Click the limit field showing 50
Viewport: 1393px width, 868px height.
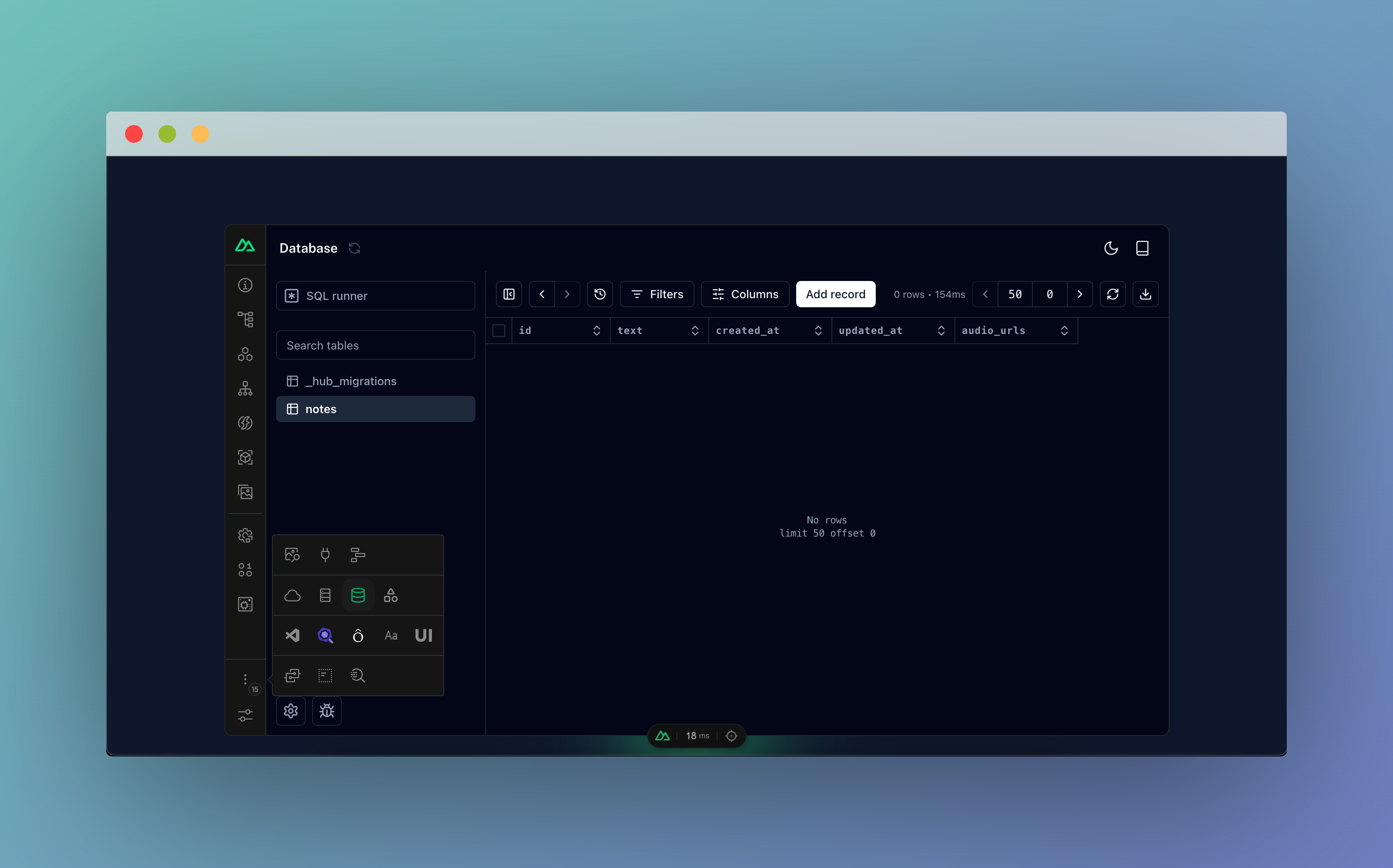tap(1015, 295)
